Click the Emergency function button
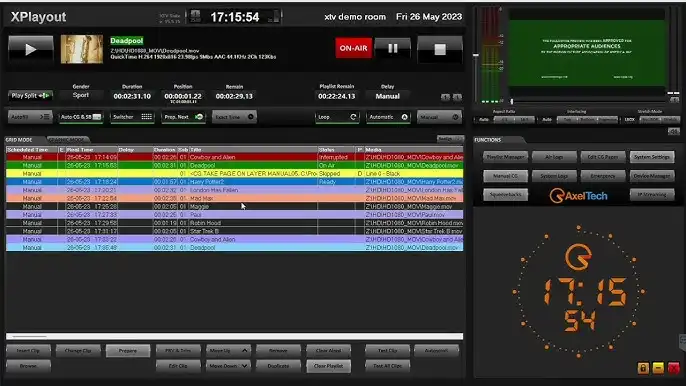686x386 pixels. pos(603,175)
